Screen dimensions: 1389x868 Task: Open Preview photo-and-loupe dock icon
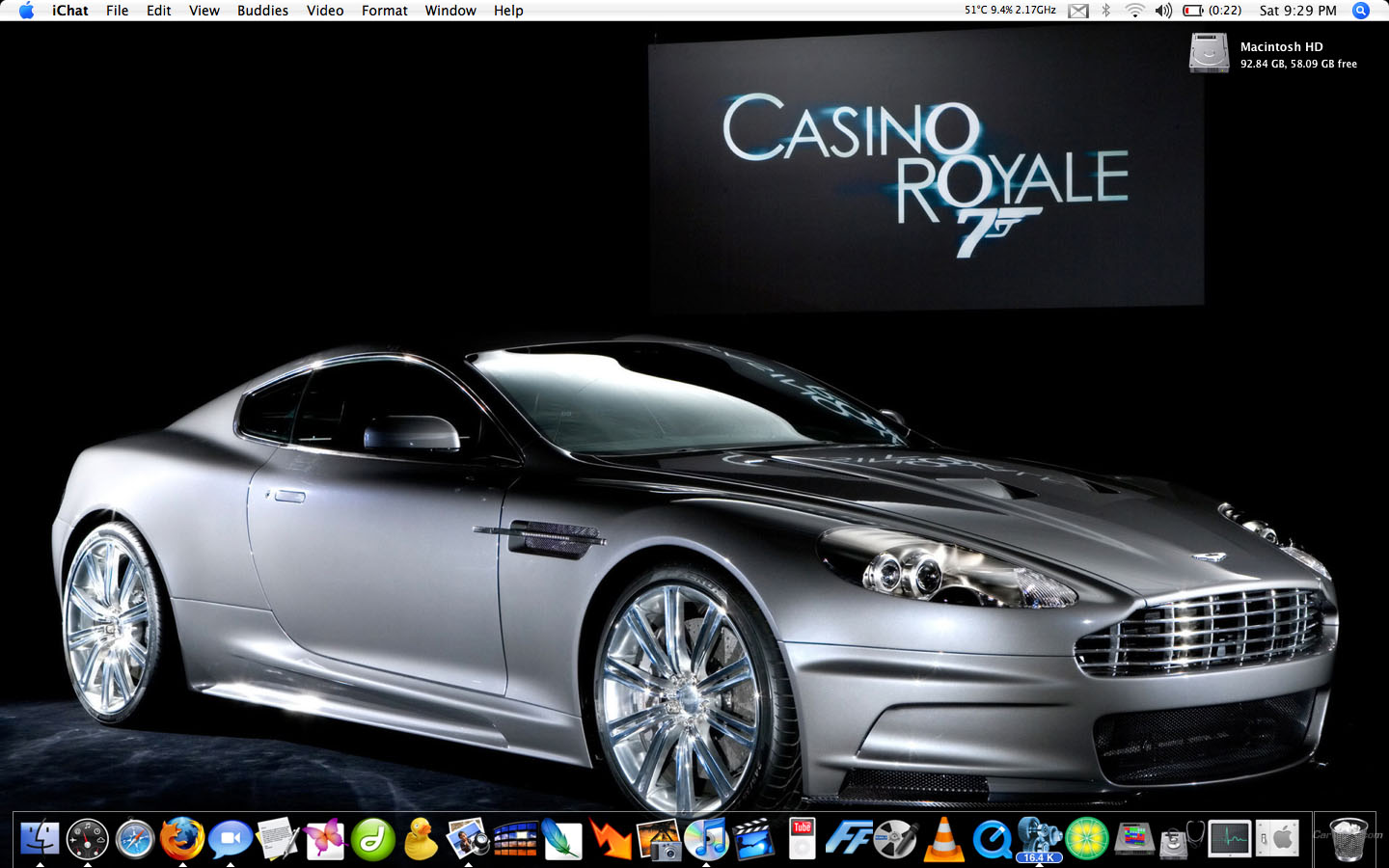[468, 839]
